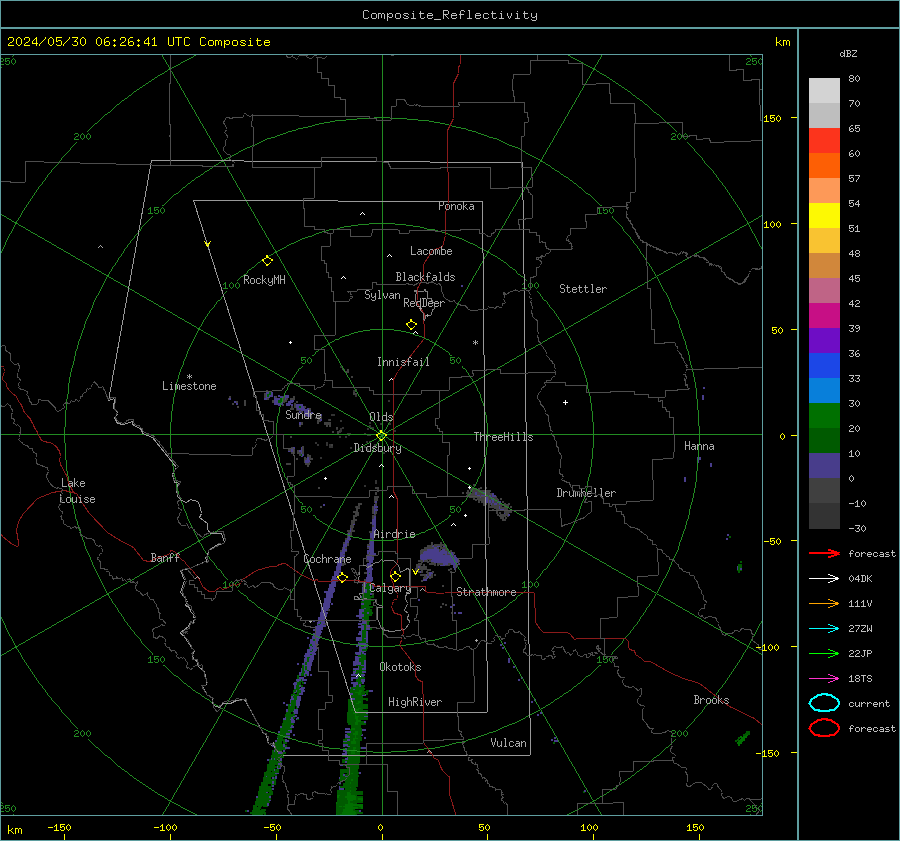Viewport: 900px width, 841px height.
Task: Click the white 80 dBZ color swatch
Action: pos(824,91)
